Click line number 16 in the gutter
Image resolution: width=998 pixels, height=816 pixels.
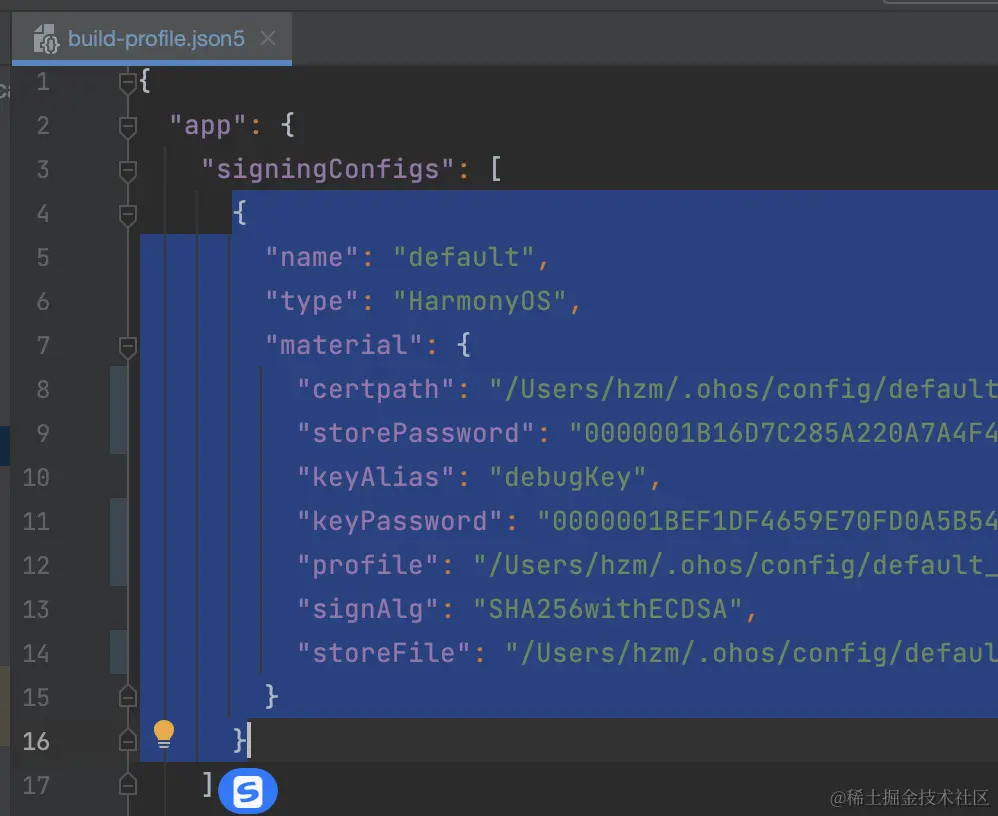point(36,741)
